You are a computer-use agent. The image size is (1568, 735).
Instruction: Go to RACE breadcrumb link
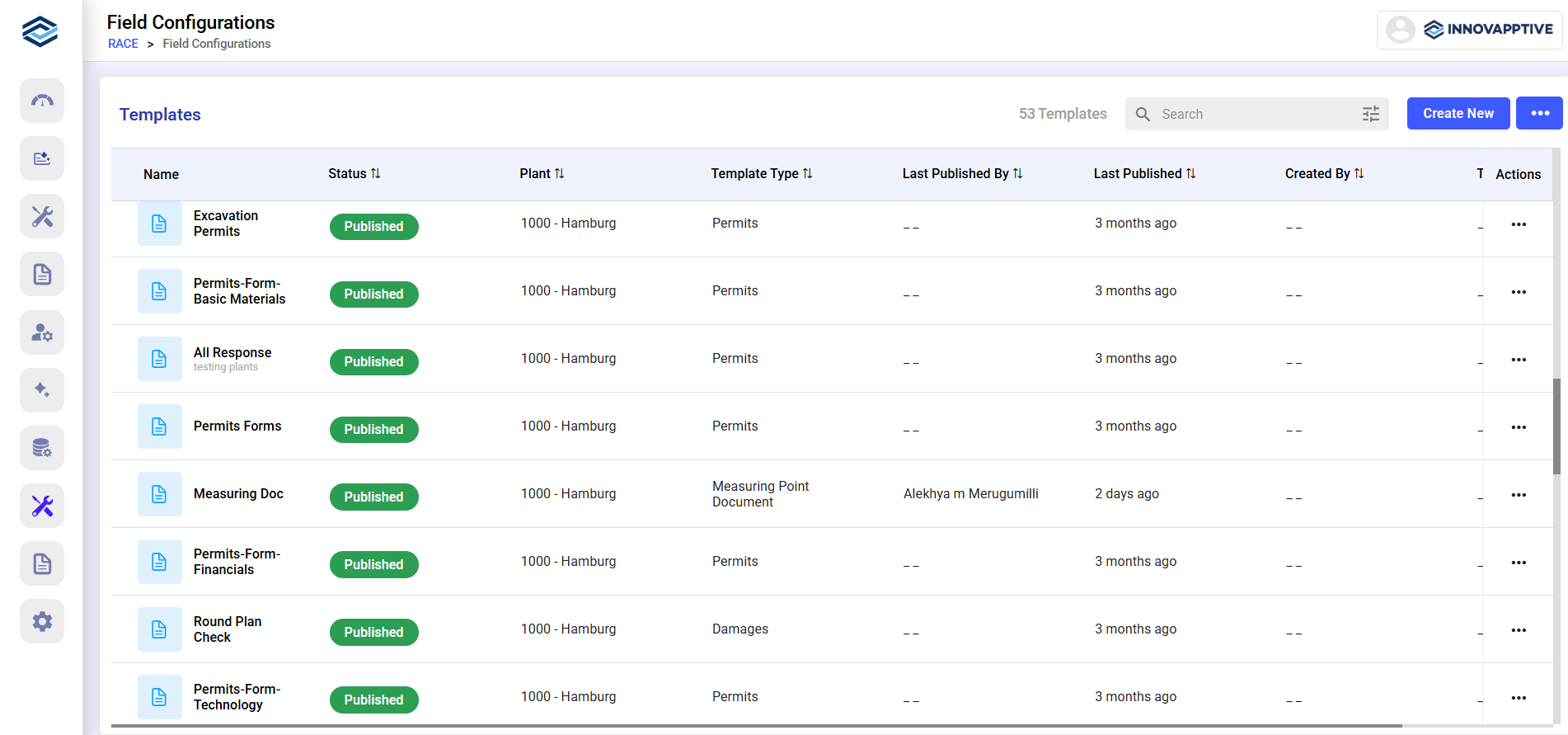[x=123, y=44]
